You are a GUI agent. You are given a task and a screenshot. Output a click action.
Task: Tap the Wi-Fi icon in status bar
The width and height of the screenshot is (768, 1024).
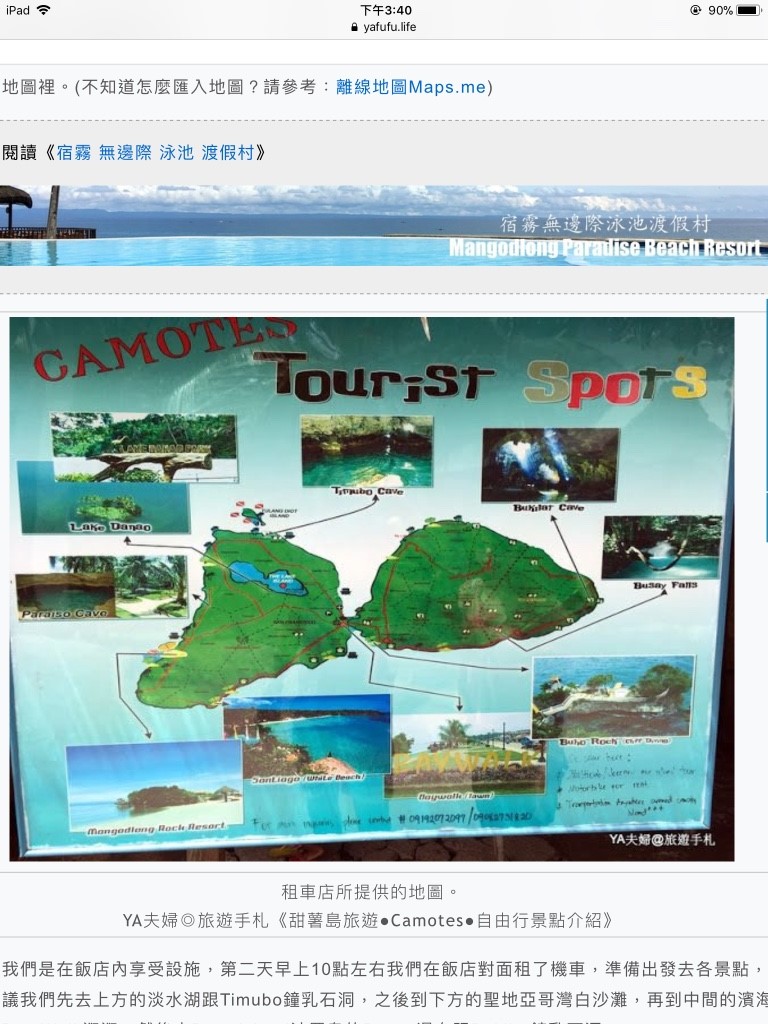point(43,10)
